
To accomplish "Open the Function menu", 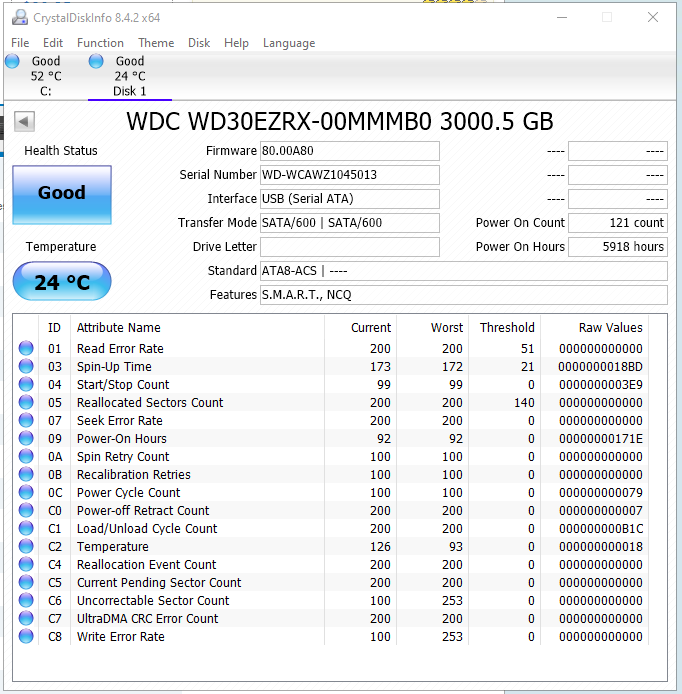I will (100, 43).
